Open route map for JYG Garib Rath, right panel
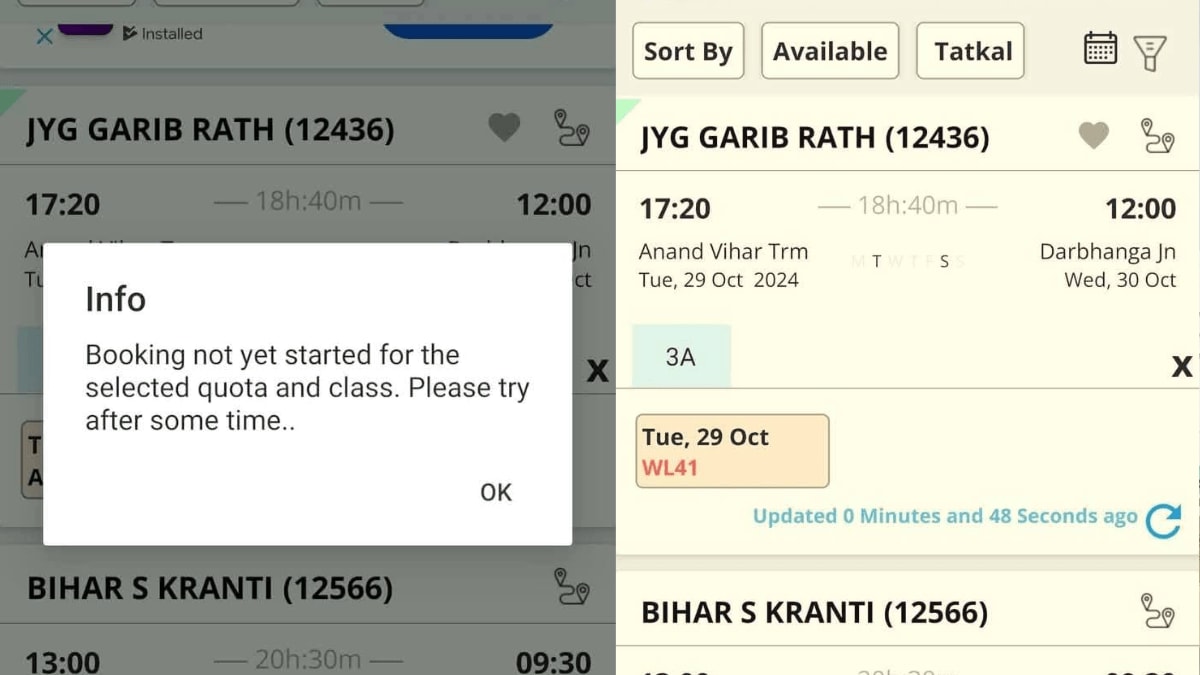Image resolution: width=1200 pixels, height=675 pixels. click(x=1157, y=136)
